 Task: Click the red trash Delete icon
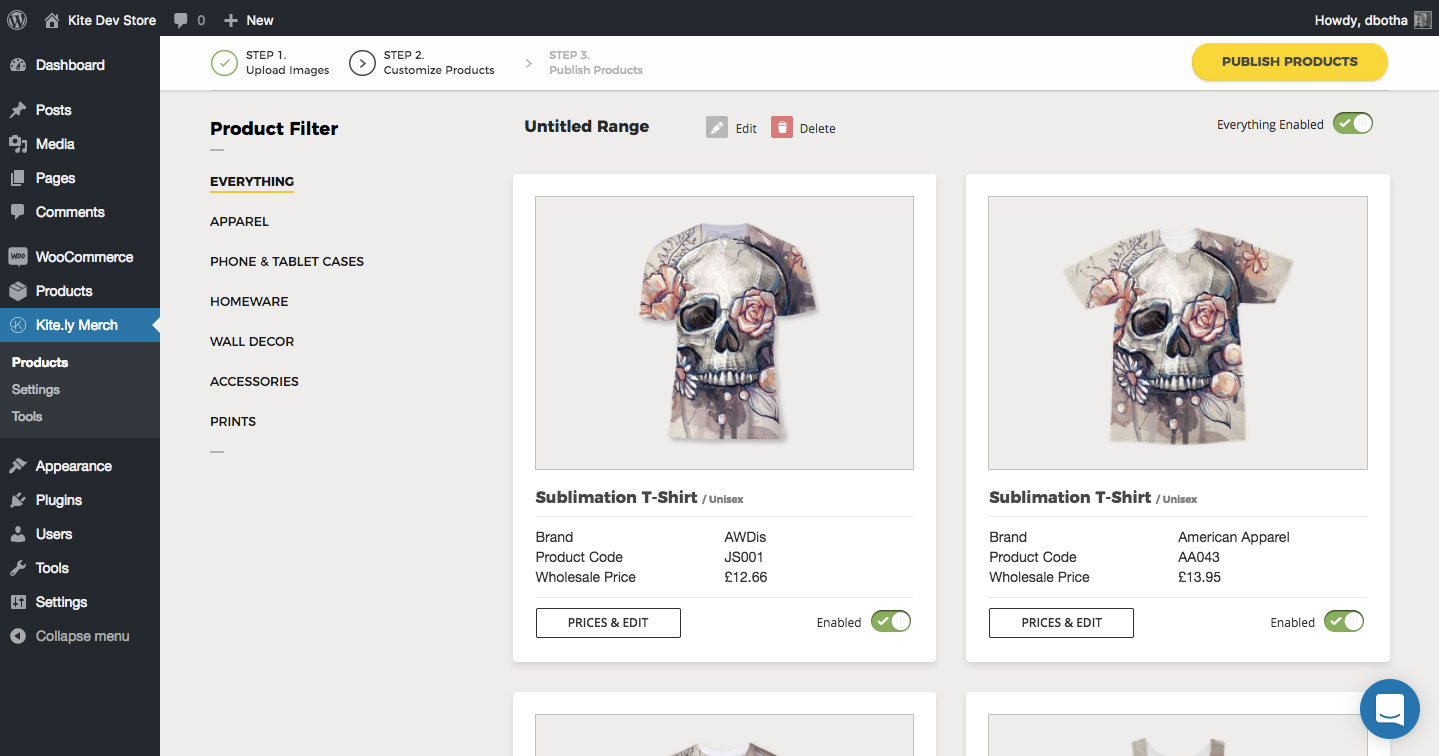(x=782, y=127)
